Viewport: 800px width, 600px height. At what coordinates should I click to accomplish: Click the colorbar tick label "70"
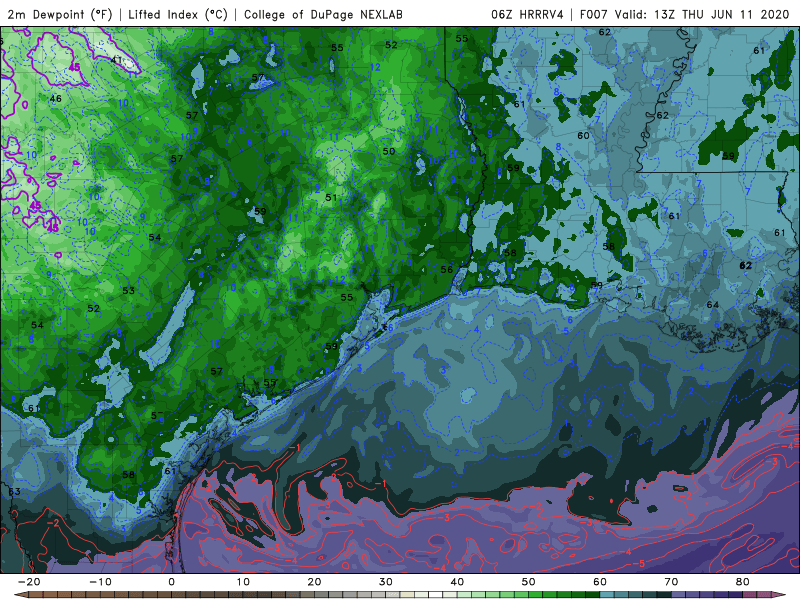pos(671,582)
